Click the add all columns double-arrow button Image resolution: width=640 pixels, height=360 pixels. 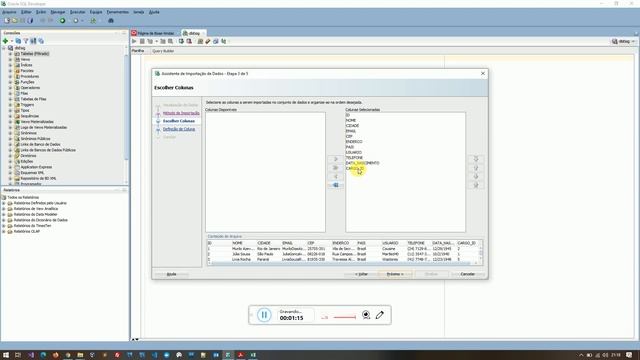[336, 168]
